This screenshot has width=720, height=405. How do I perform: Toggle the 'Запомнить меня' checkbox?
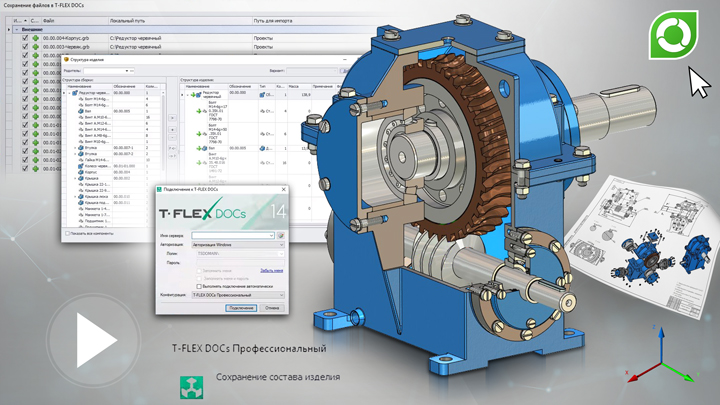tap(199, 271)
